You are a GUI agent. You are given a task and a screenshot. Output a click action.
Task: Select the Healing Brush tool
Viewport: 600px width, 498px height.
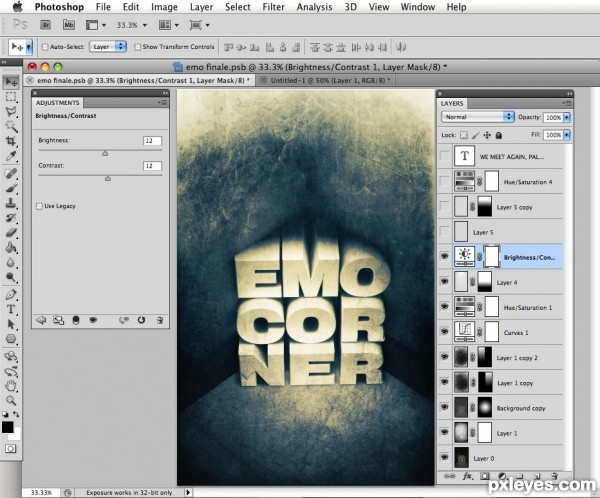[x=11, y=173]
